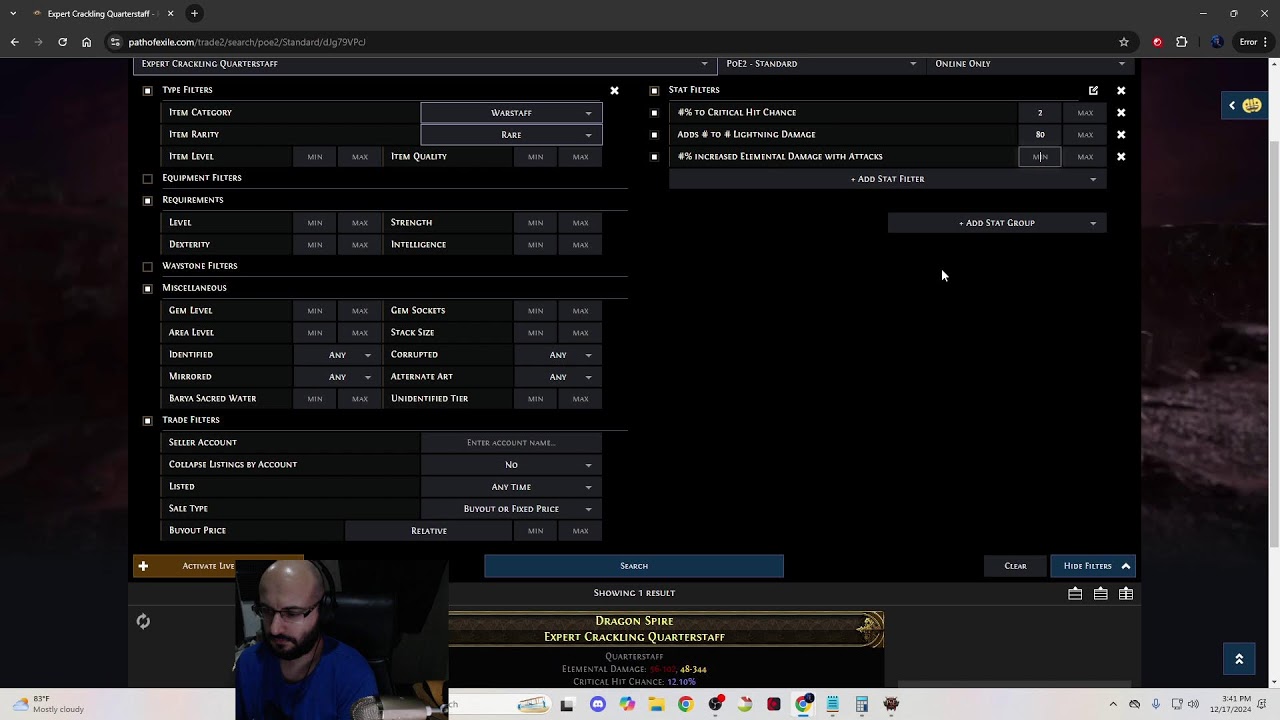Open the PoE2 - Standard league dropdown
The image size is (1280, 720).
(x=820, y=64)
